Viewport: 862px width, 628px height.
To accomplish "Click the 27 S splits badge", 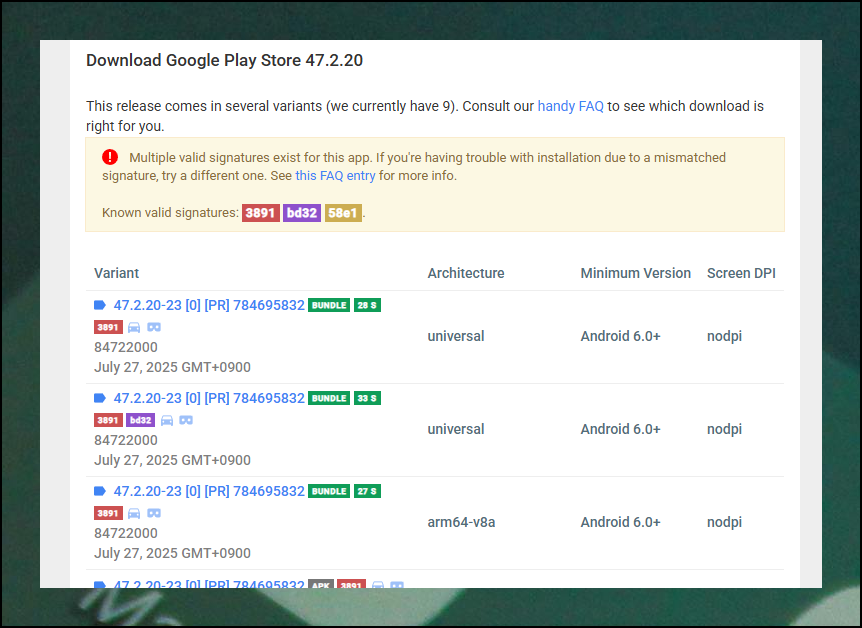I will coord(367,491).
